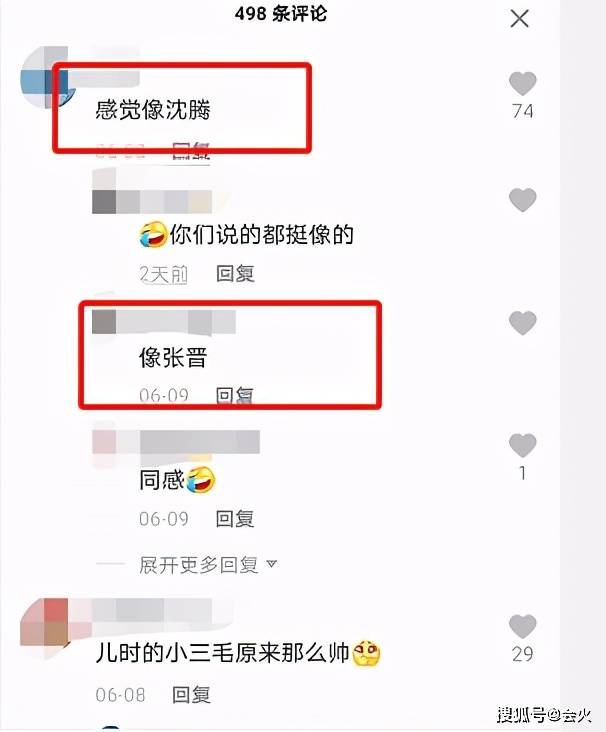Reply to the '感觉像沈腾' comment
This screenshot has height=732, width=606.
[x=191, y=151]
